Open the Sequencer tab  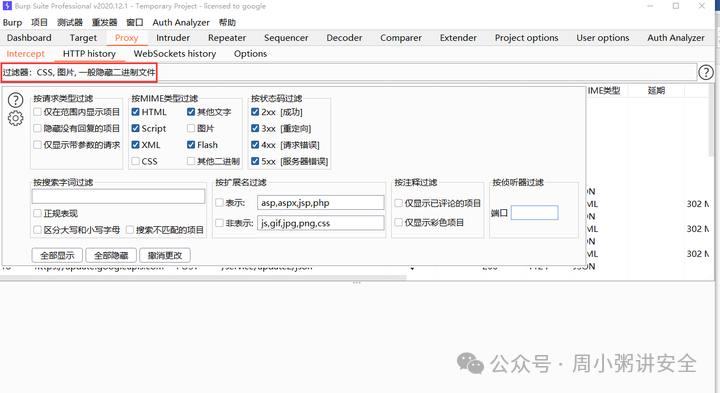coord(286,38)
